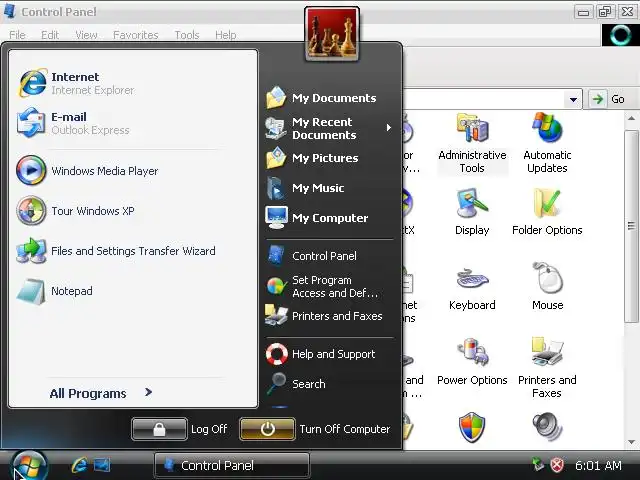Start Tour Windows XP

(x=76, y=211)
